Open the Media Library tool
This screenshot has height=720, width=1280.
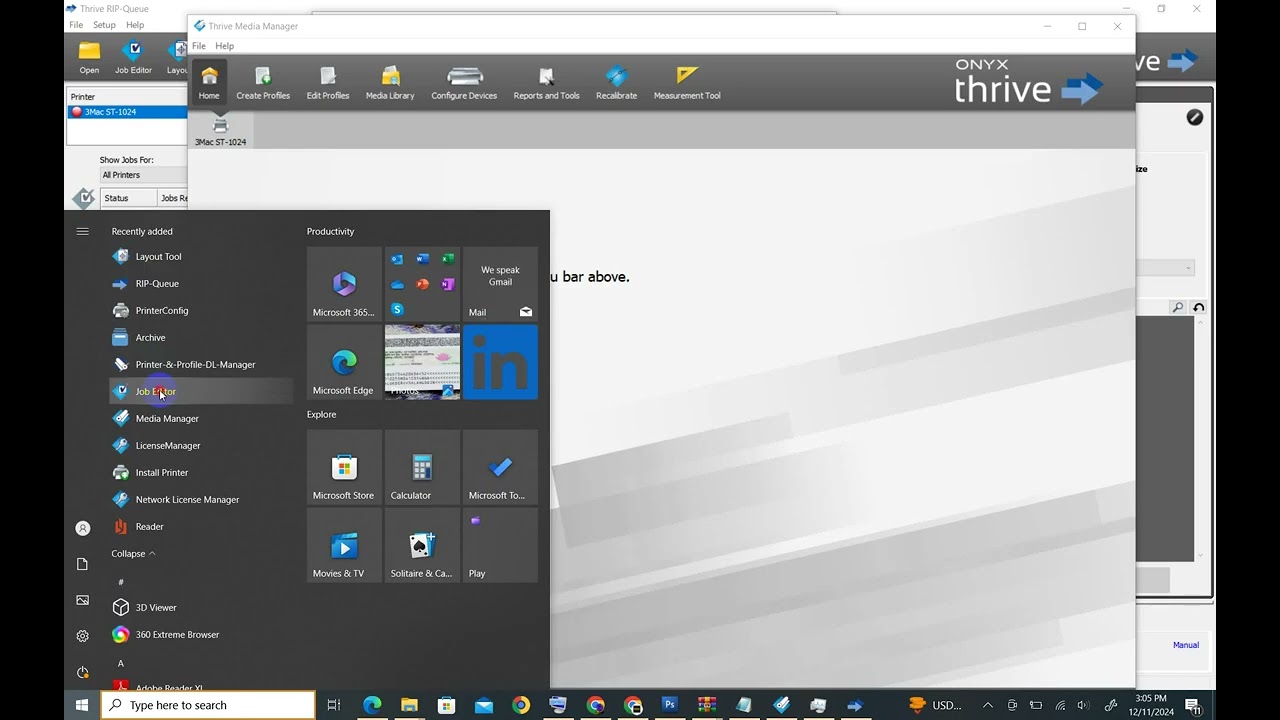(390, 82)
